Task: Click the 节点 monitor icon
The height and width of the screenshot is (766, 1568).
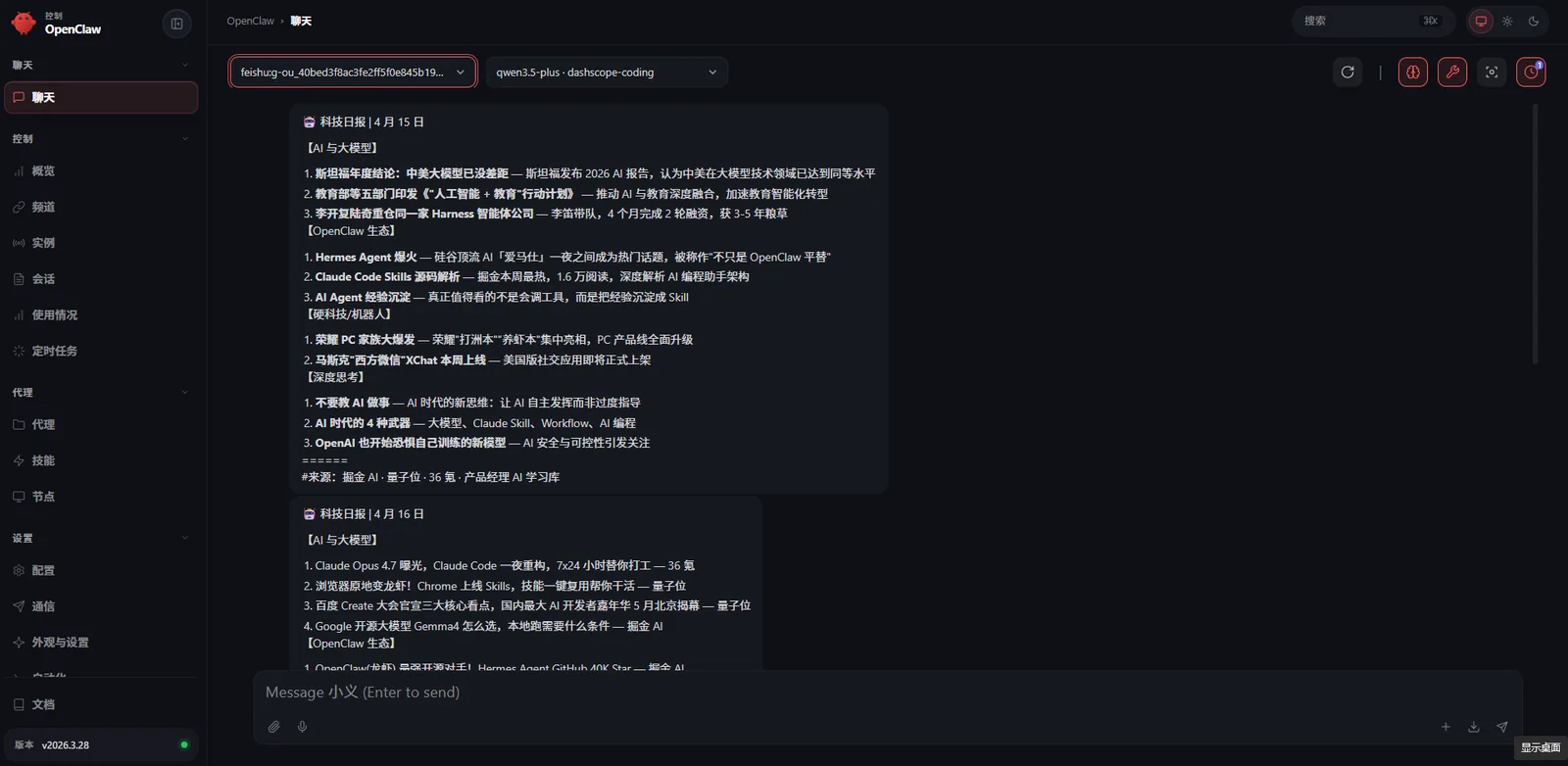Action: 19,497
